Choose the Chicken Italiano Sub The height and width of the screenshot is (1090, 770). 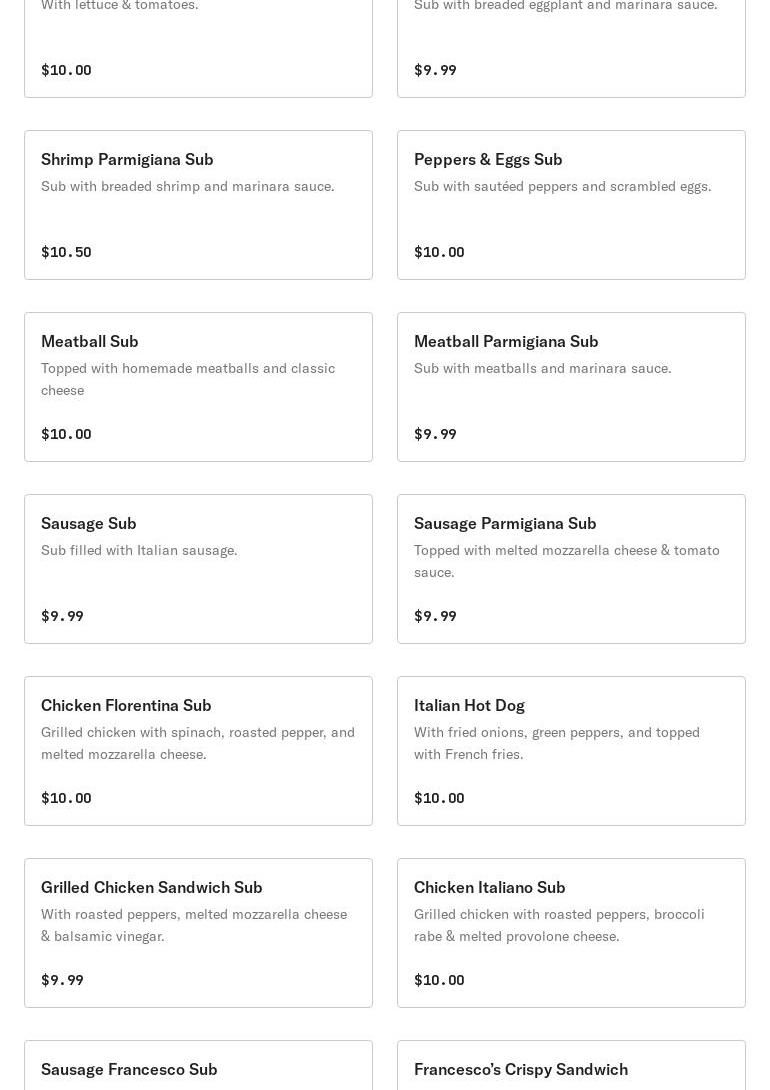pyautogui.click(x=571, y=934)
